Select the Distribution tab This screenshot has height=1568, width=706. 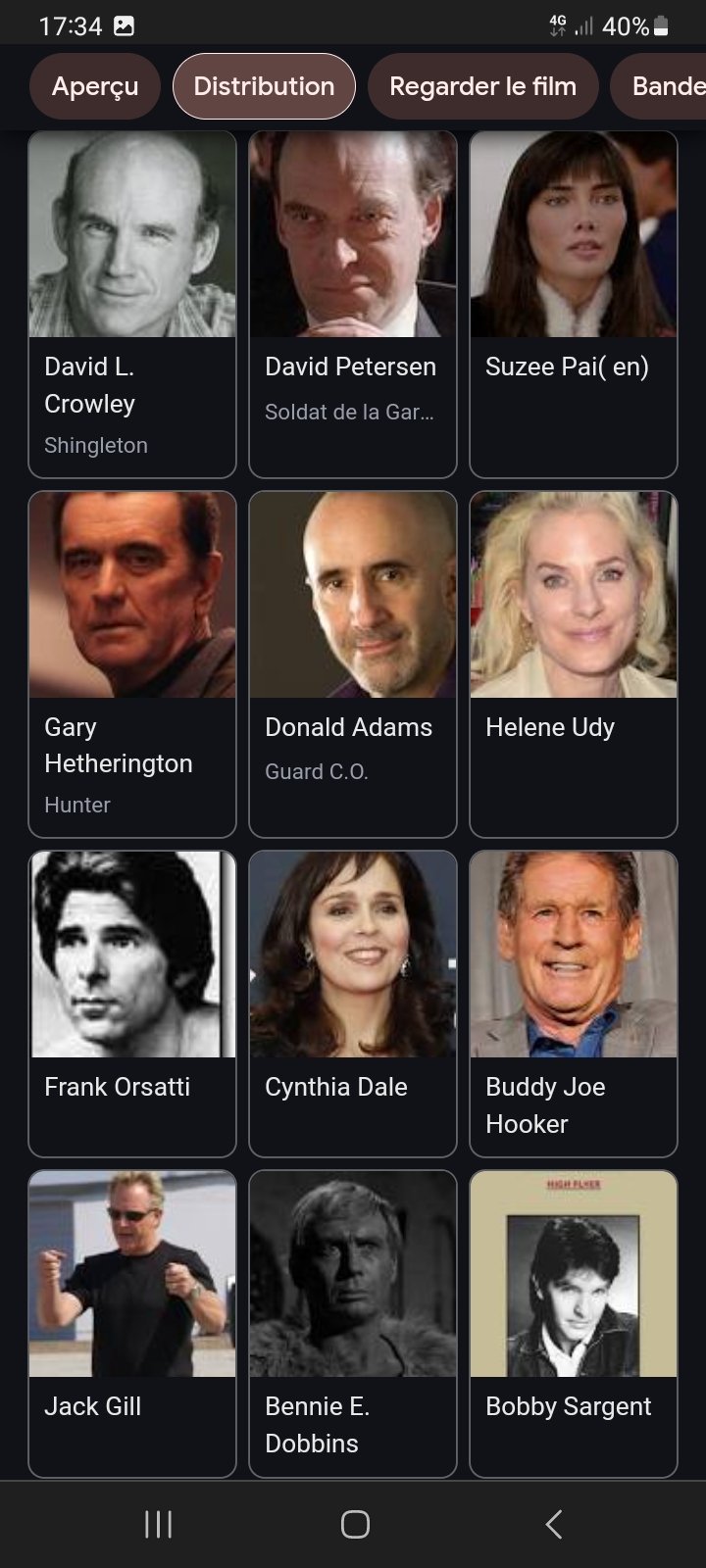coord(264,86)
